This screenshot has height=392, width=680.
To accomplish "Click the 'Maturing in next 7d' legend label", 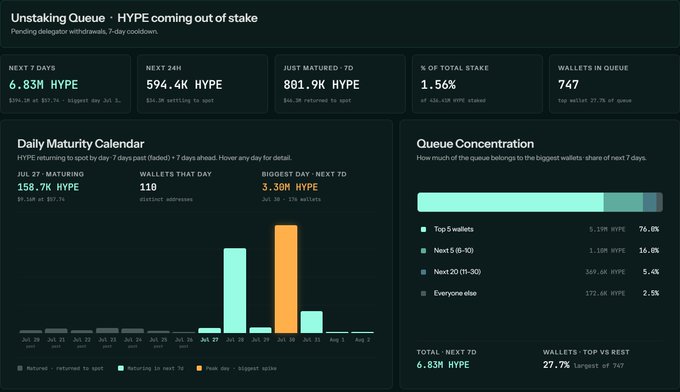I will (x=155, y=368).
